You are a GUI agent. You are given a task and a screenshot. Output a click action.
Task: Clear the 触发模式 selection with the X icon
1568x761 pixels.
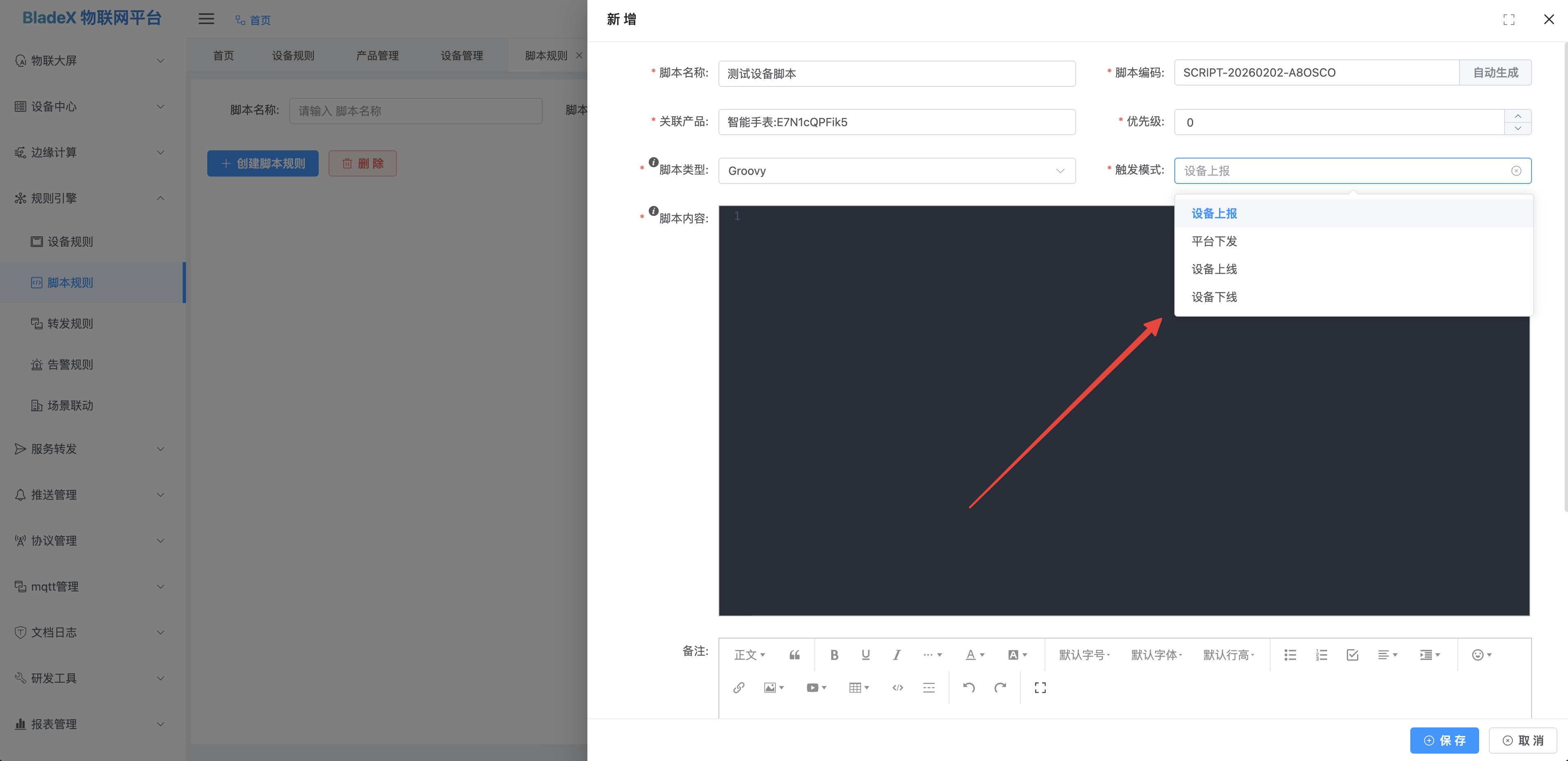(1516, 171)
